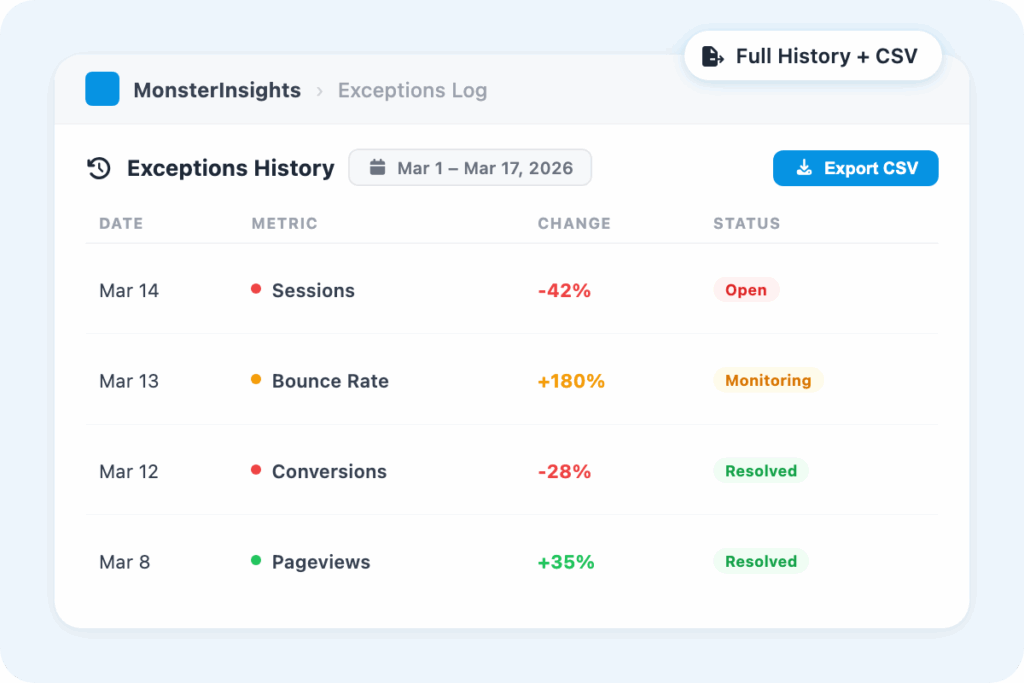
Task: Sort by the Date column header
Action: (x=121, y=224)
